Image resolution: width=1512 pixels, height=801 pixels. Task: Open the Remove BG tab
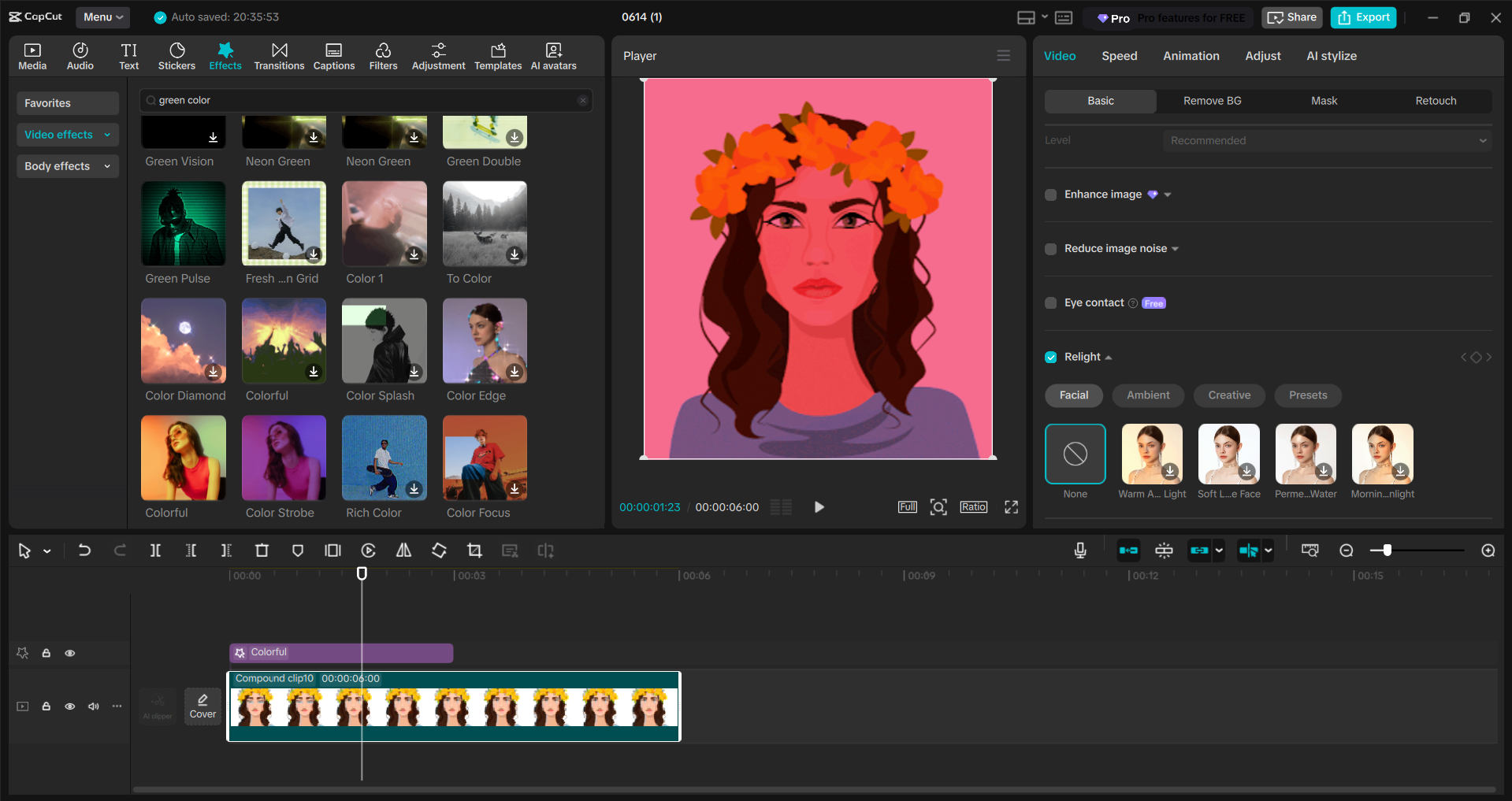[x=1212, y=101]
